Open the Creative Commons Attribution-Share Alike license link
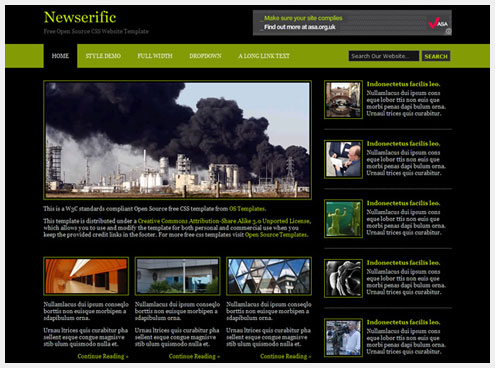Screen dimensions: 495x368 tap(224, 221)
